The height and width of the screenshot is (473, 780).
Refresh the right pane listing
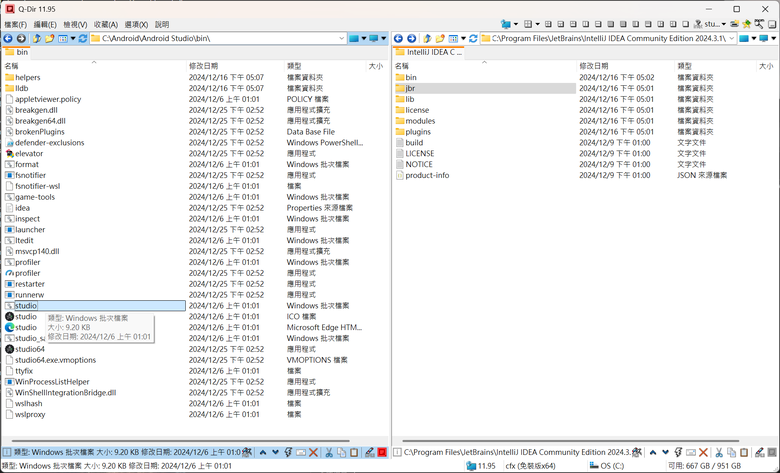click(x=474, y=38)
